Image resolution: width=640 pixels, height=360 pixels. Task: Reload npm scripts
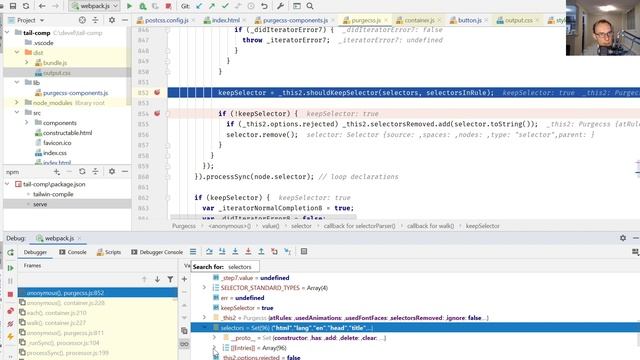point(82,172)
